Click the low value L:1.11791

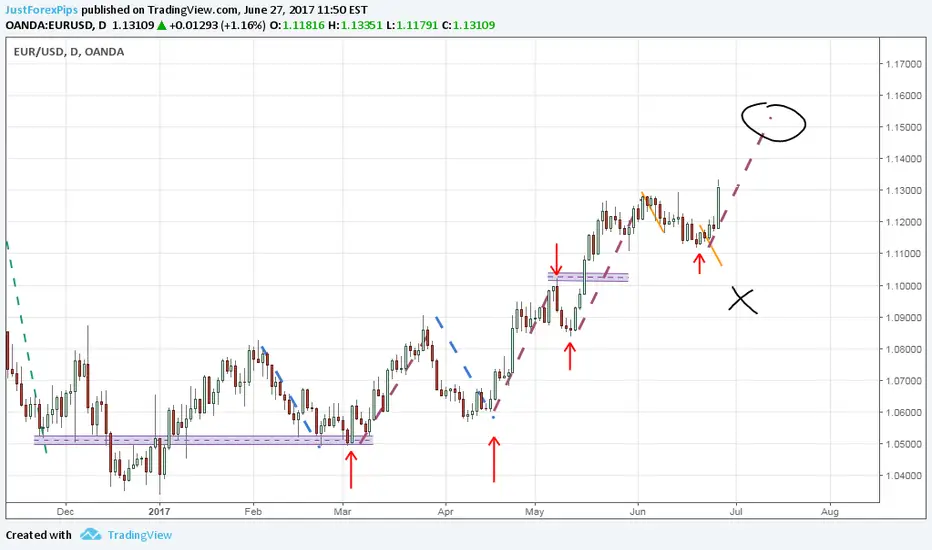(412, 25)
